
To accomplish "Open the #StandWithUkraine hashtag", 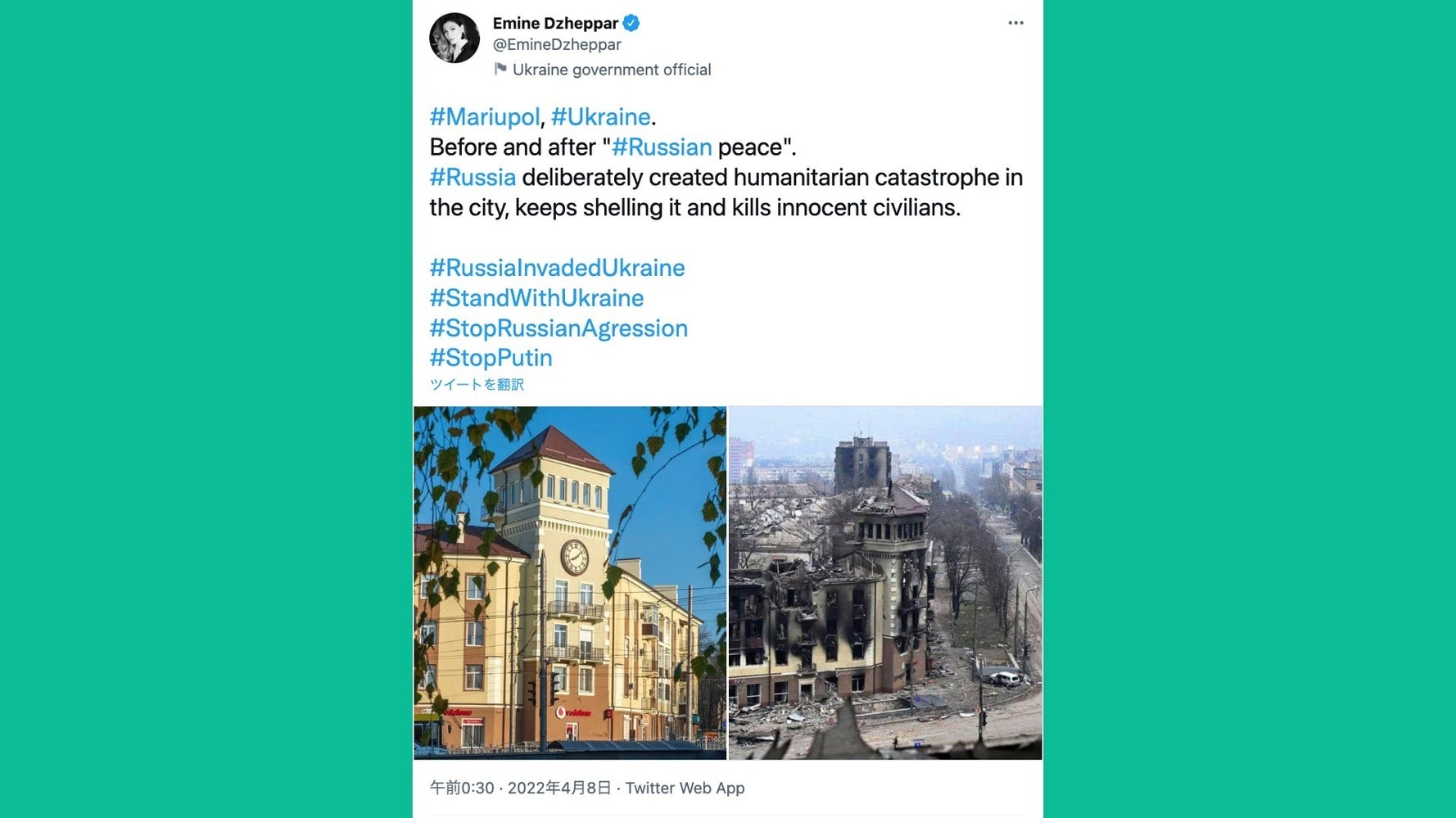I will (536, 298).
